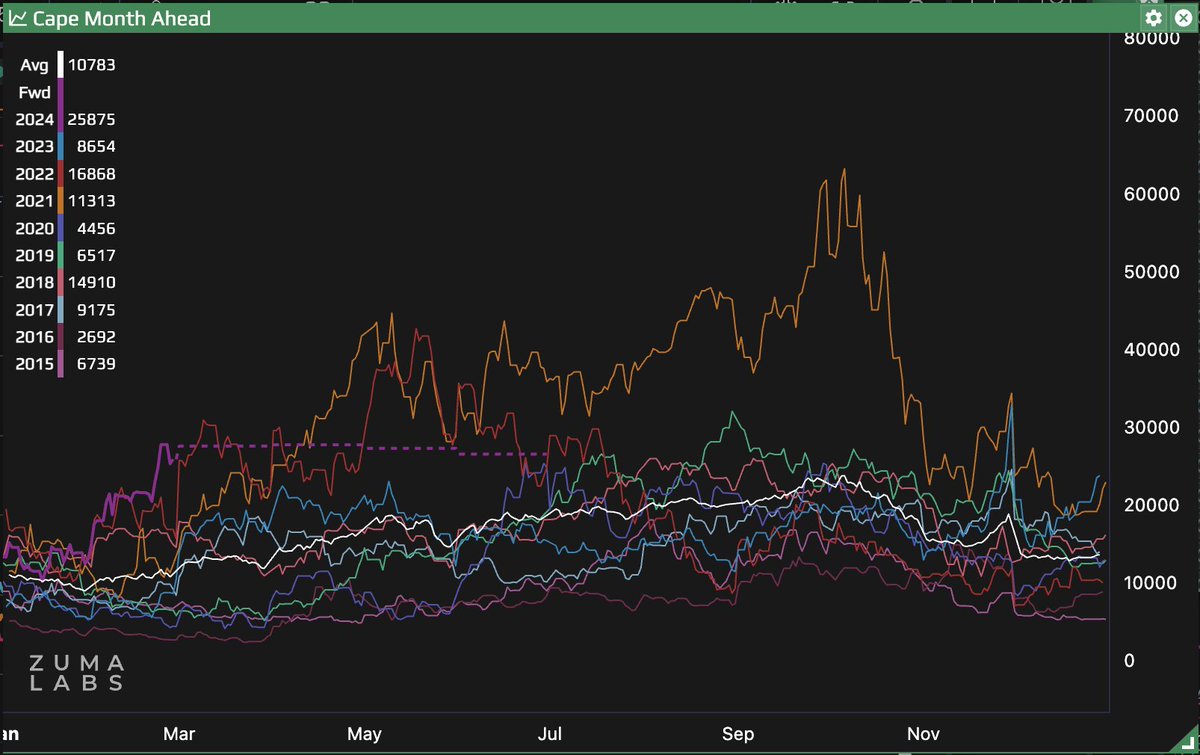Image resolution: width=1200 pixels, height=755 pixels.
Task: Select the 2019 value 6517
Action: click(x=96, y=255)
